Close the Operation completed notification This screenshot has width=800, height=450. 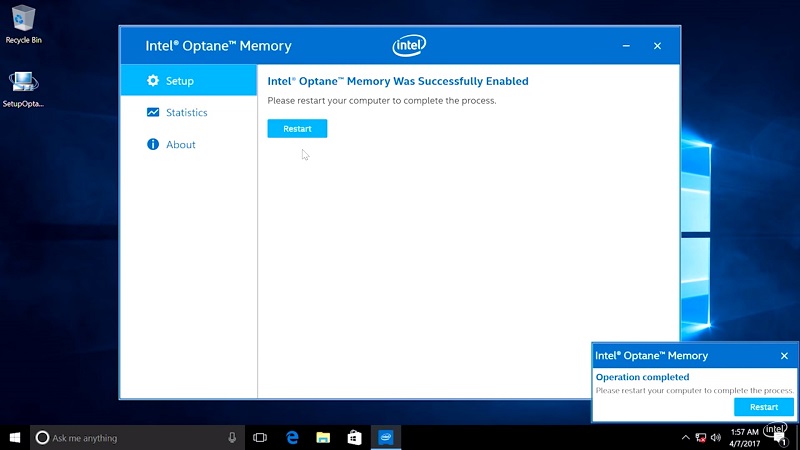784,356
